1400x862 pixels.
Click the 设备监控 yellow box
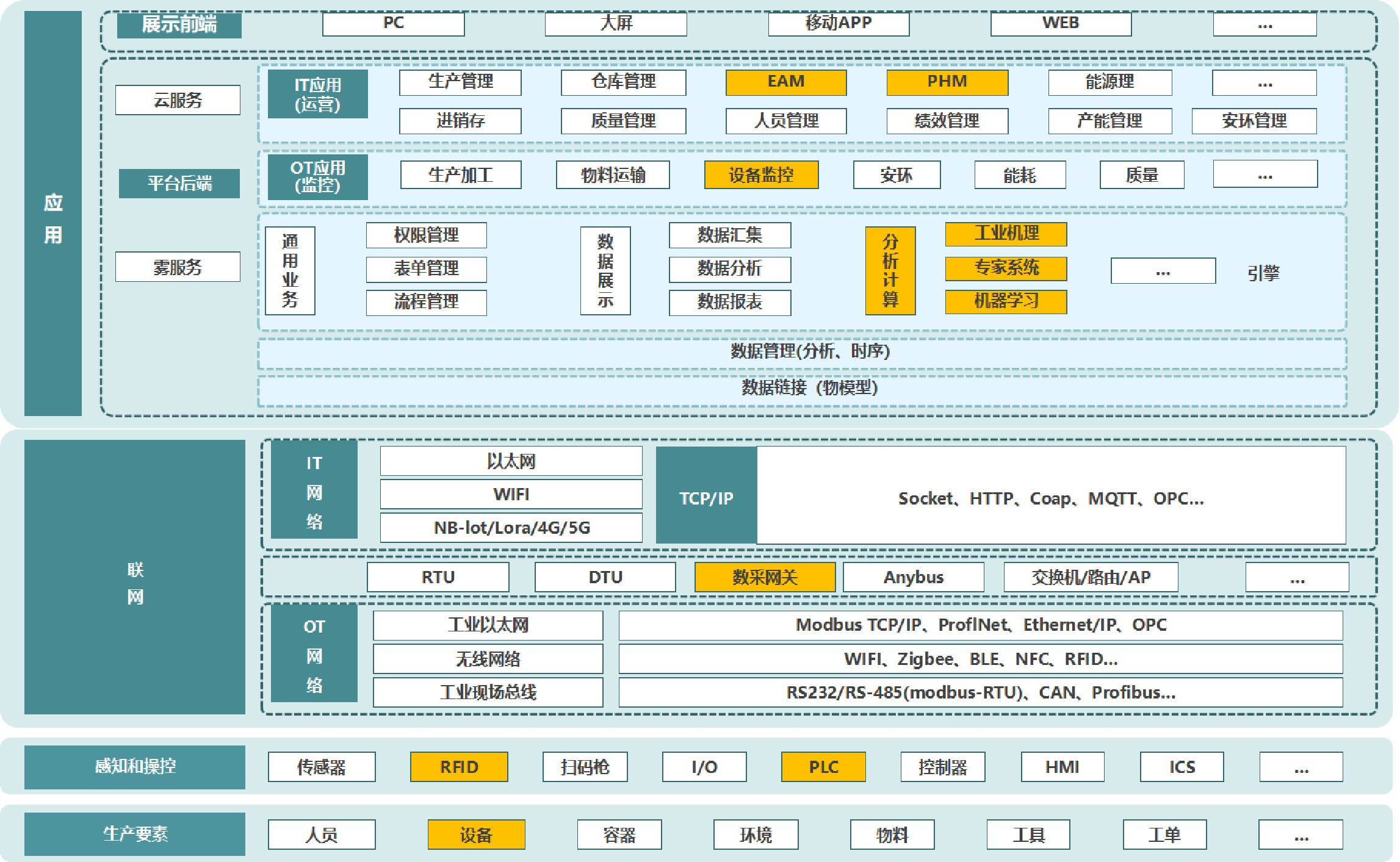point(760,175)
